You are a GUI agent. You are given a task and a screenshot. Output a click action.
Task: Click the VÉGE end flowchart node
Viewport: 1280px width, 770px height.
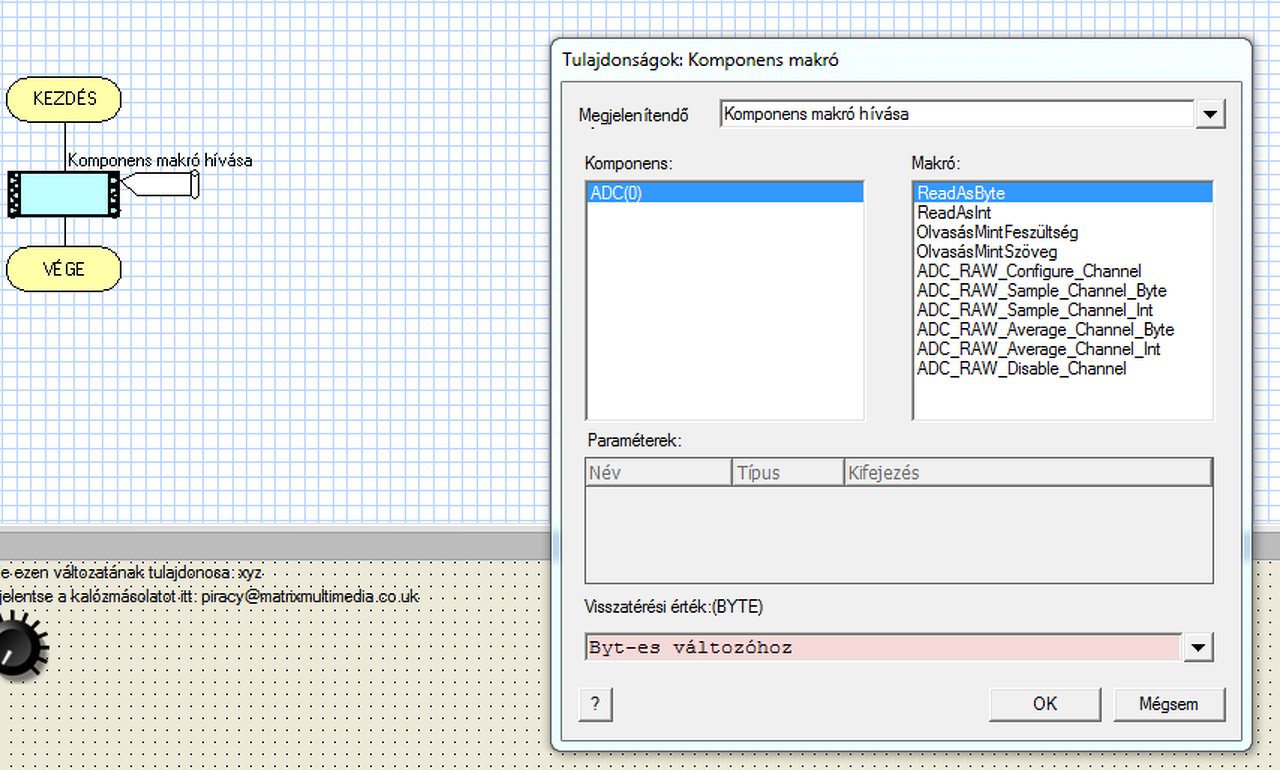(64, 269)
